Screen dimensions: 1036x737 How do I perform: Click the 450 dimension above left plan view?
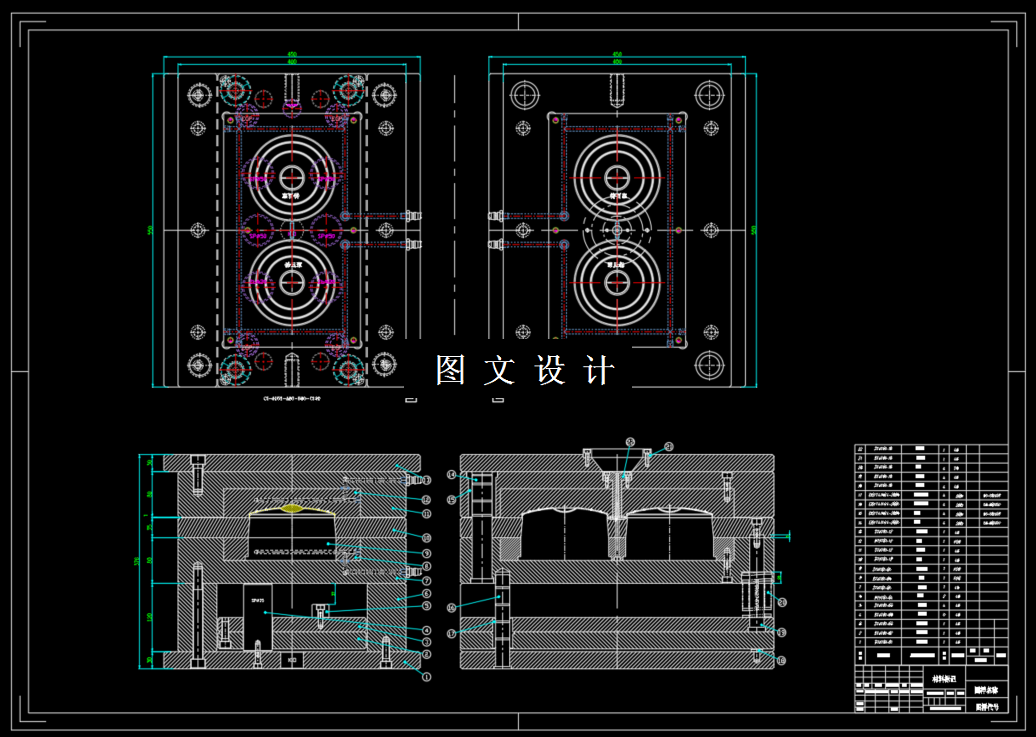pos(292,54)
